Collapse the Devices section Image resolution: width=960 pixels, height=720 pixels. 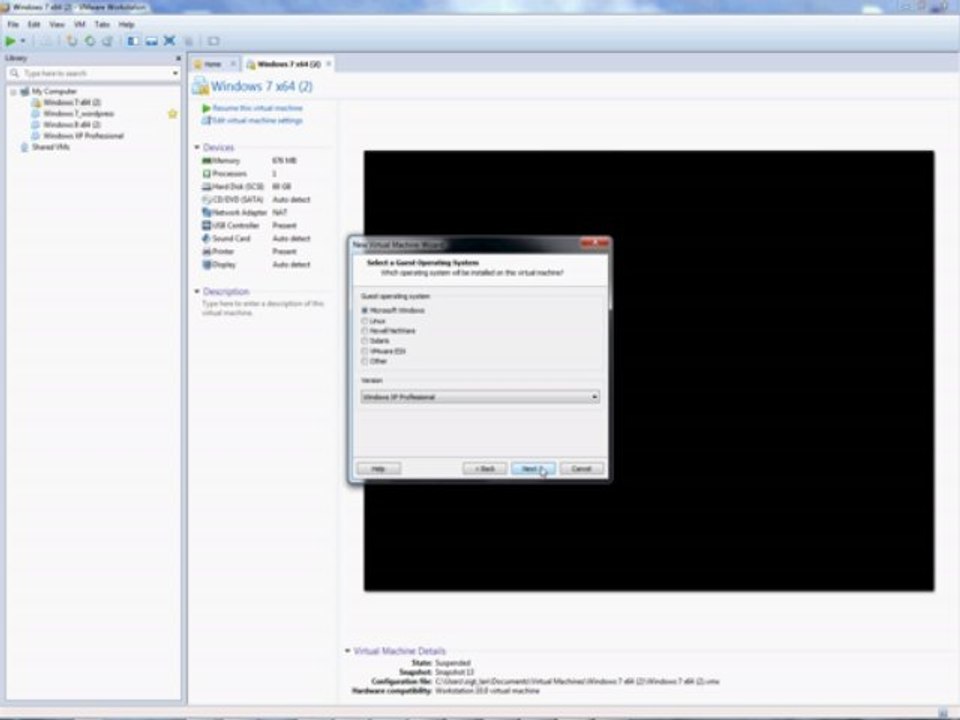pos(197,148)
